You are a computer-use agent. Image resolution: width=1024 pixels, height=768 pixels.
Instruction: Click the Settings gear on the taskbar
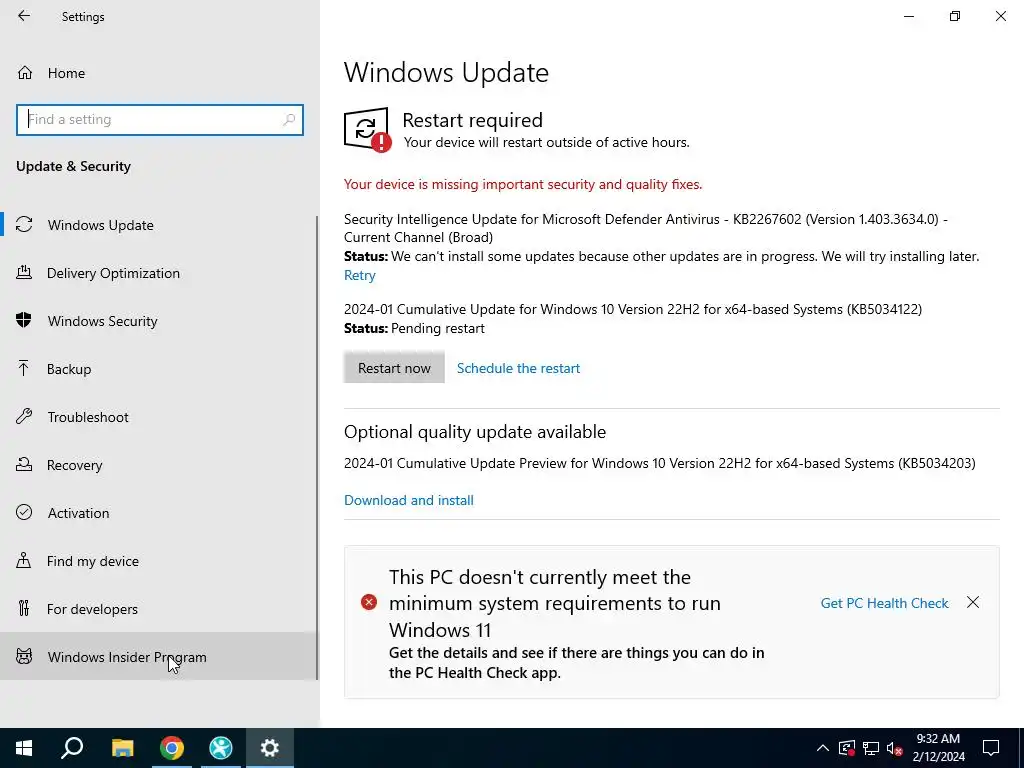click(x=270, y=748)
